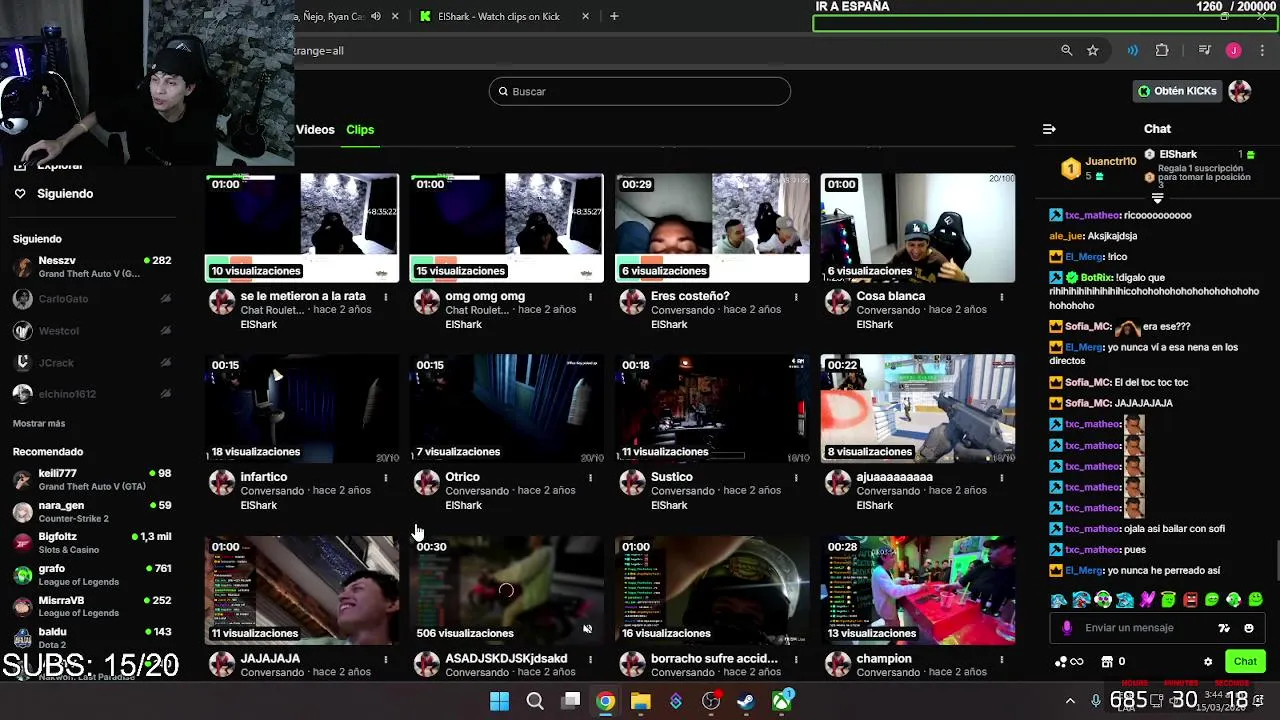
Task: Bookmark this page with the star icon
Action: 1092,50
